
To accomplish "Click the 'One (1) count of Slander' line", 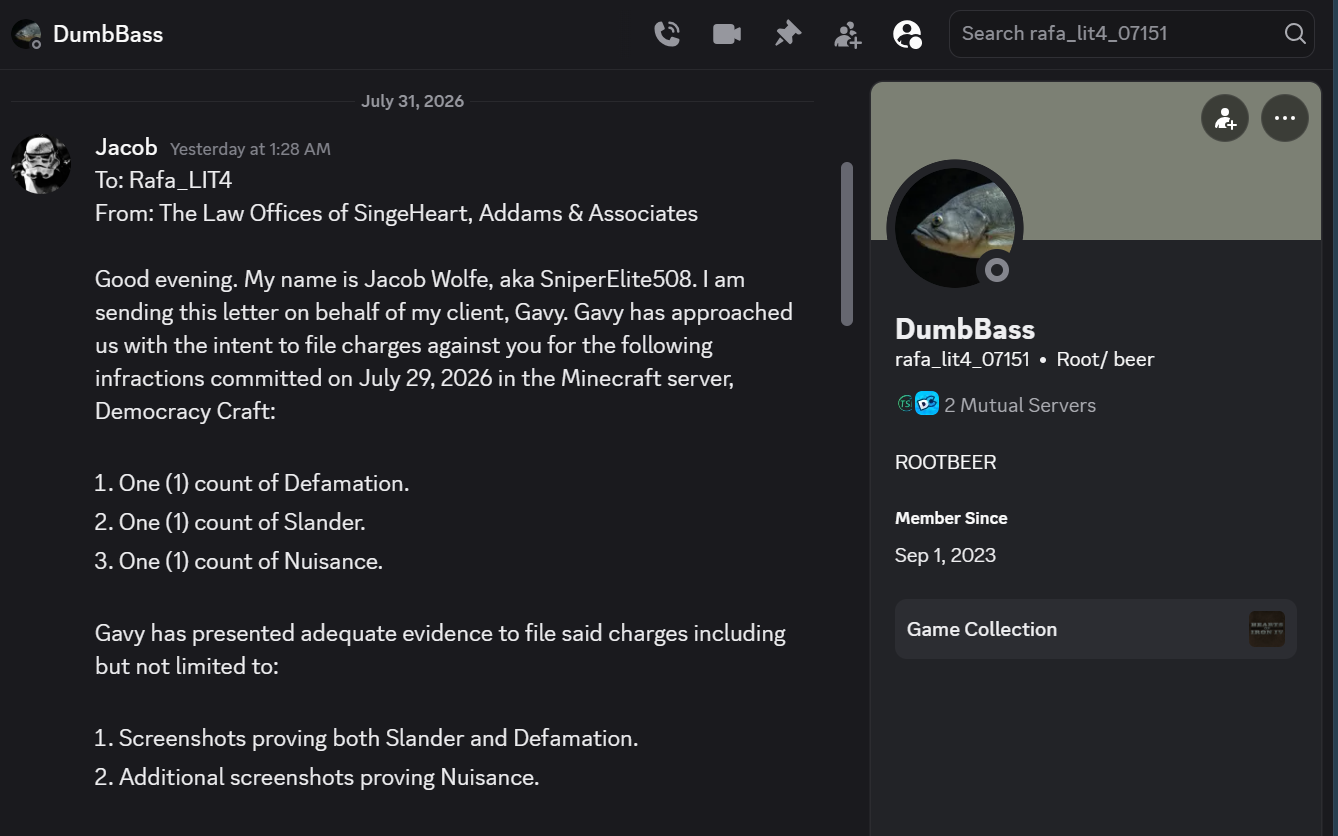I will (230, 522).
